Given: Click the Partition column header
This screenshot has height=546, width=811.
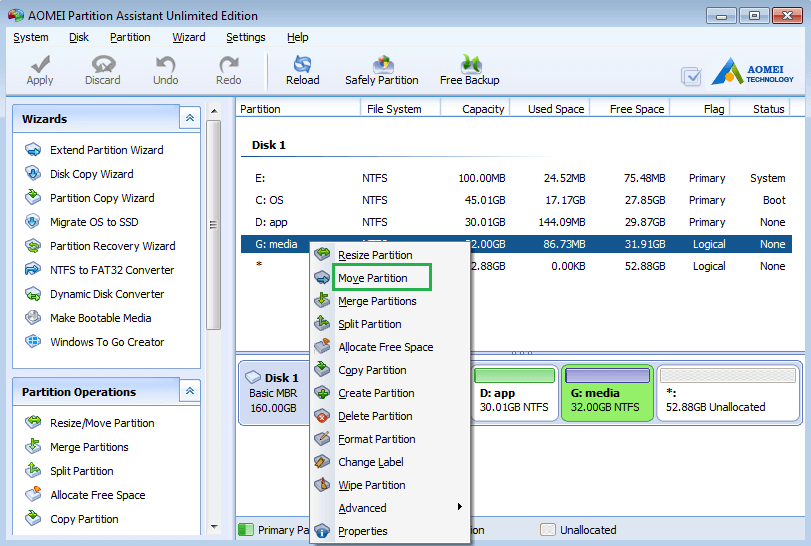Looking at the screenshot, I should (298, 109).
